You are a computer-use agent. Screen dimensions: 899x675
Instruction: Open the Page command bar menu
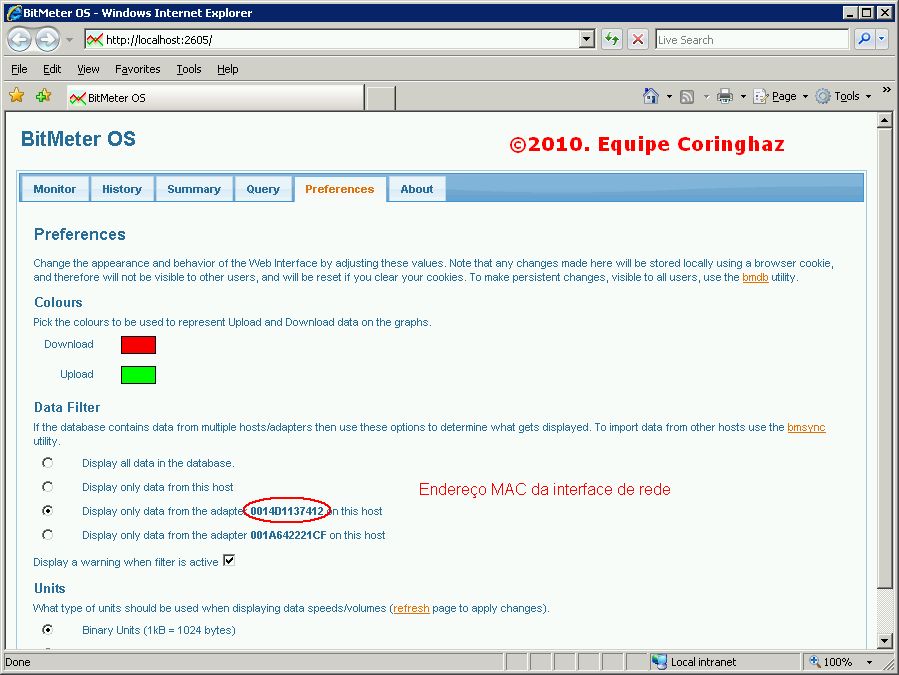tap(780, 96)
